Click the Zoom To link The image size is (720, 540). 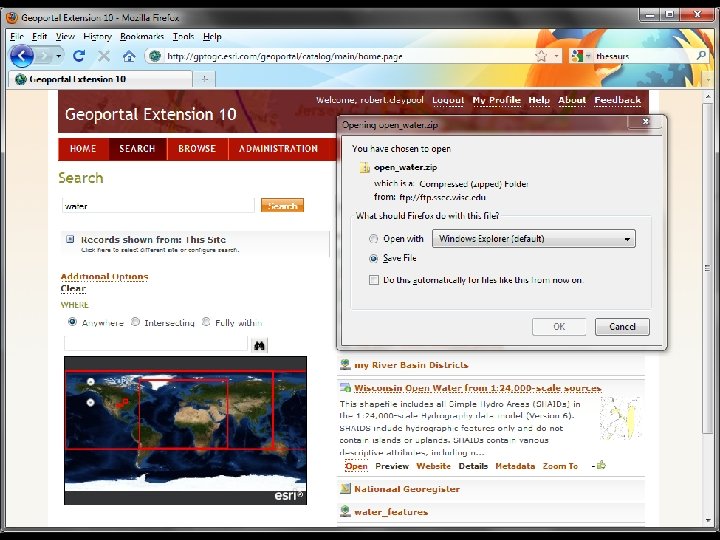click(x=560, y=466)
